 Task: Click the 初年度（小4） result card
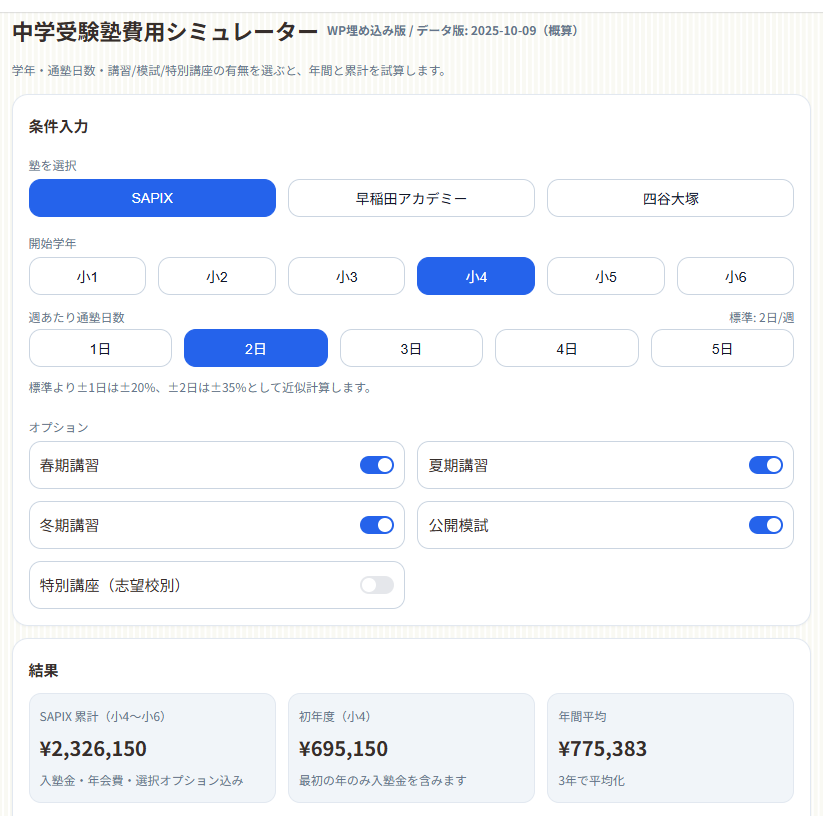[x=411, y=748]
